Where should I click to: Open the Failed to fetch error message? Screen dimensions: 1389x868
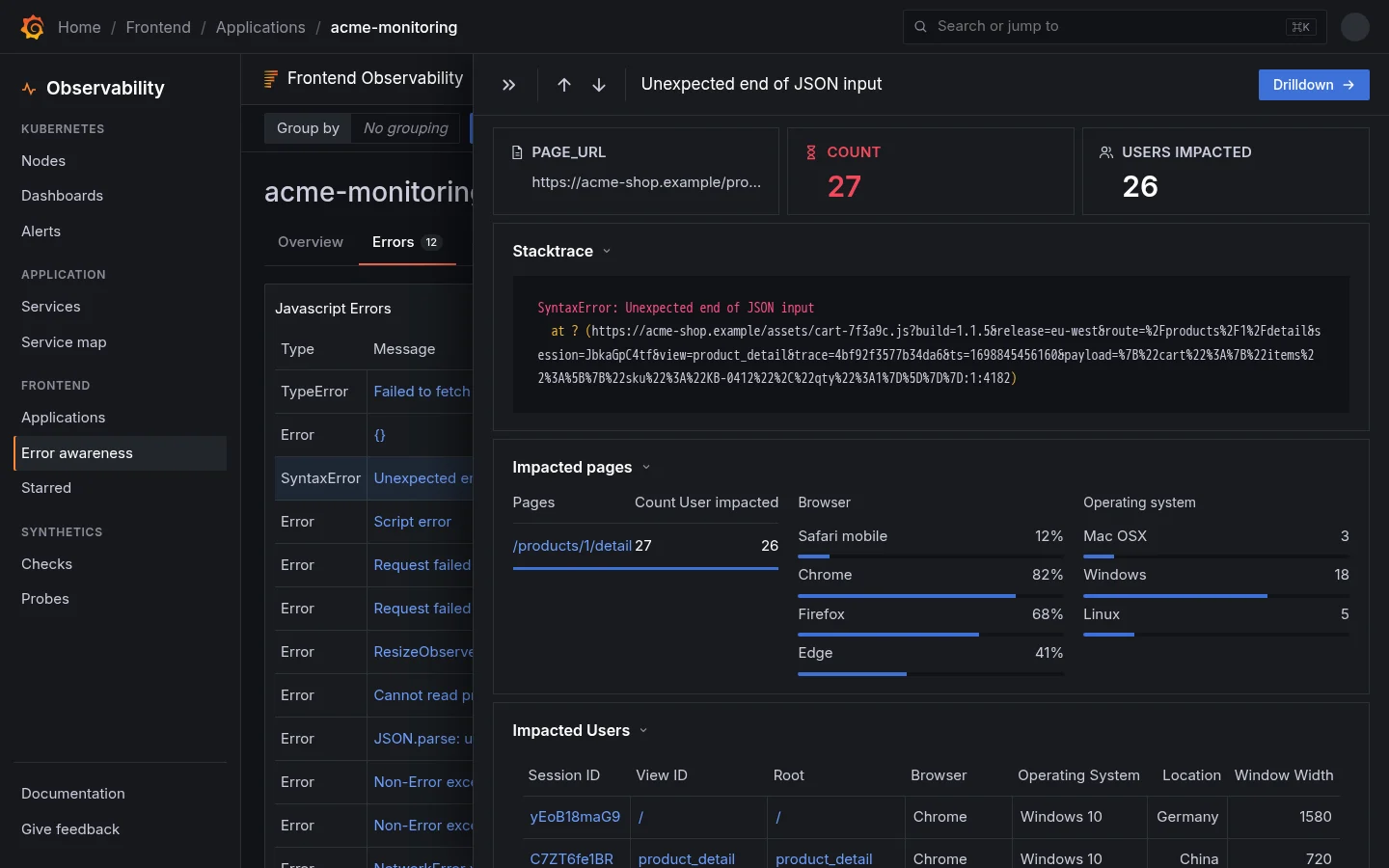point(422,392)
